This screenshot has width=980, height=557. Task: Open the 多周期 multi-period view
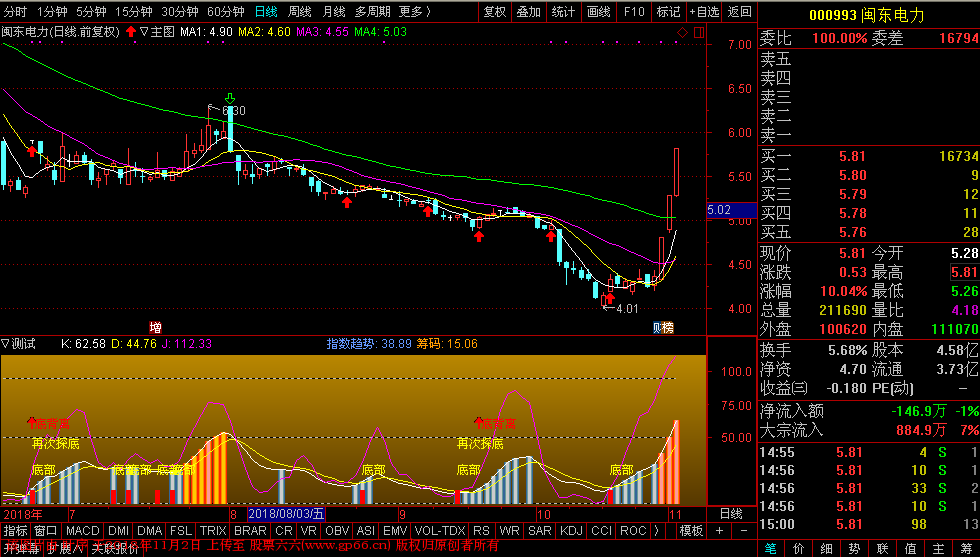click(373, 12)
